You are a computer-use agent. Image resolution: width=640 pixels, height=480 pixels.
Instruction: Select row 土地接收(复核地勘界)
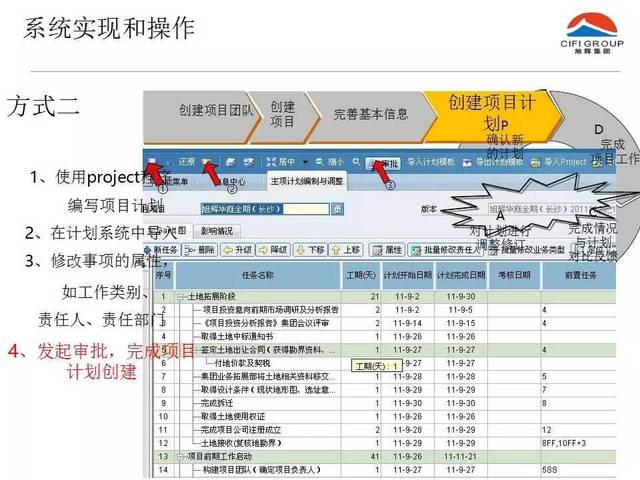pos(384,443)
